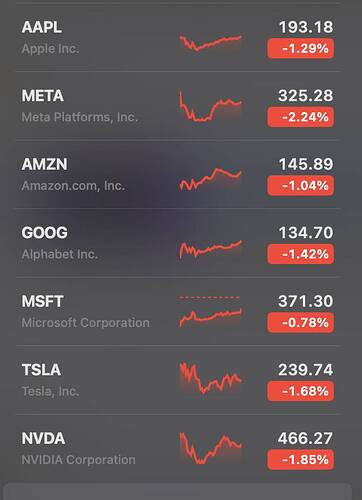The width and height of the screenshot is (362, 500).
Task: Open the TSLA sparkline chart
Action: point(210,379)
